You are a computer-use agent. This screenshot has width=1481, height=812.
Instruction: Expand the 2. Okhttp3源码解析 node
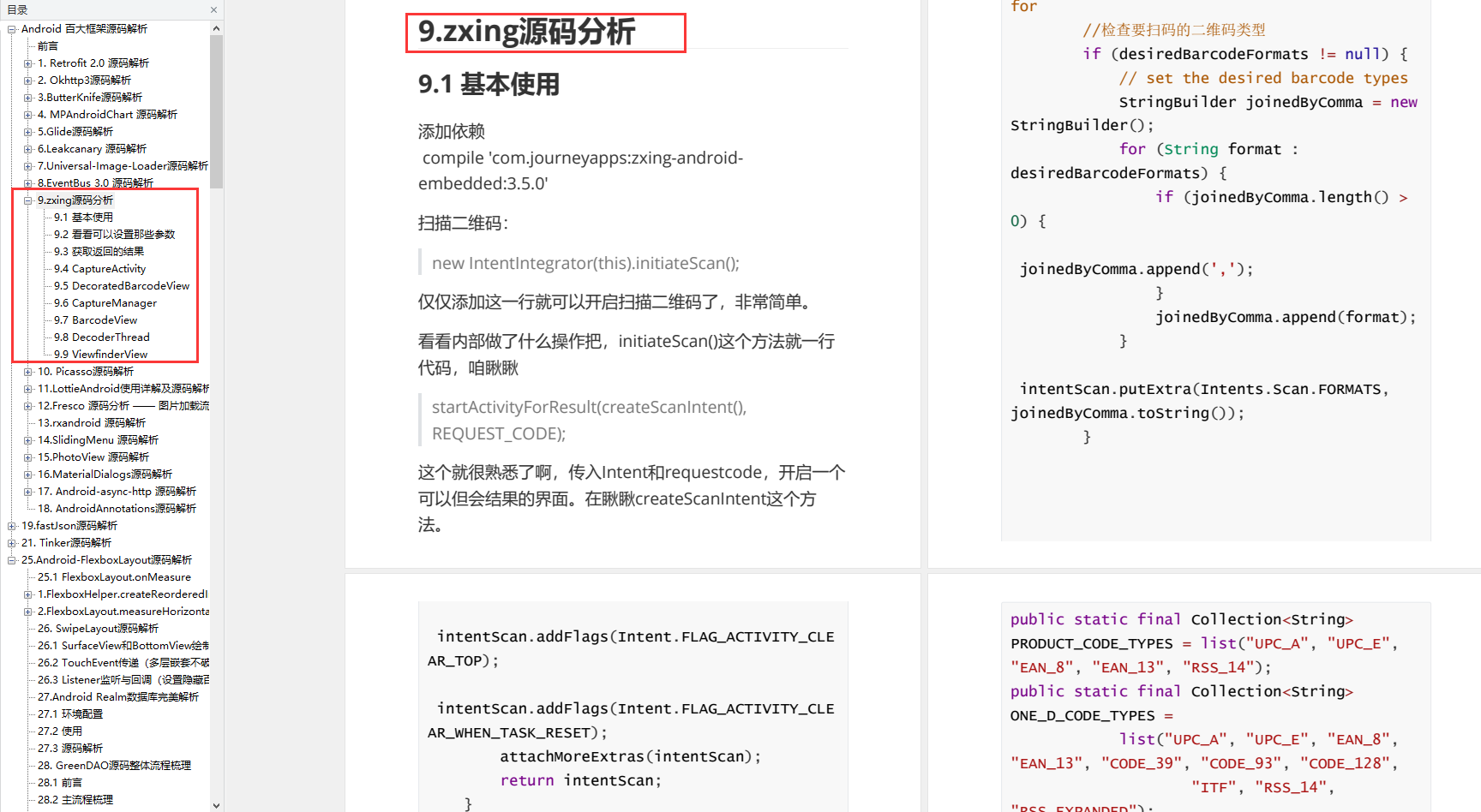point(28,81)
